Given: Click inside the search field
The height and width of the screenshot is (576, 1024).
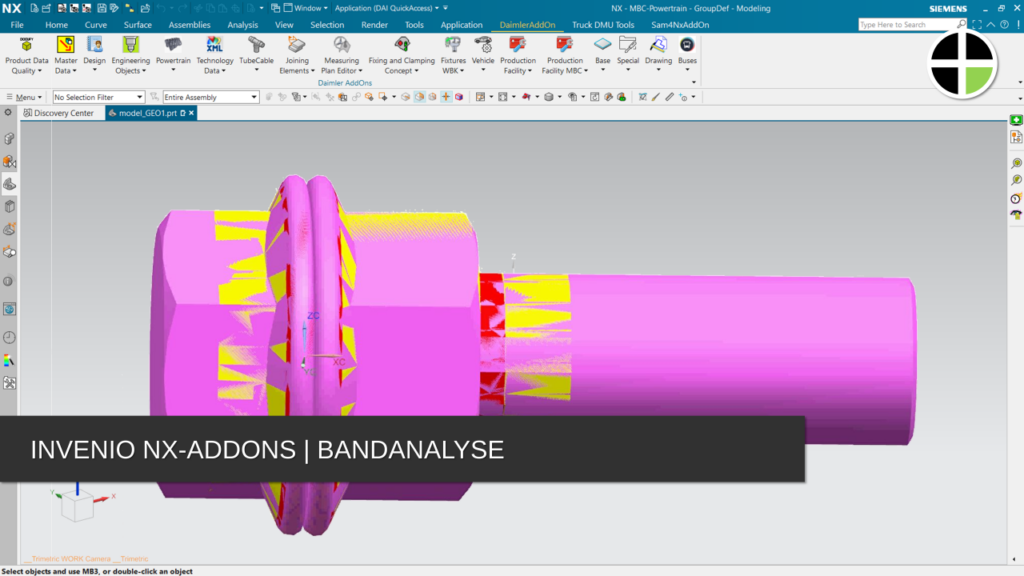Looking at the screenshot, I should click(x=905, y=23).
